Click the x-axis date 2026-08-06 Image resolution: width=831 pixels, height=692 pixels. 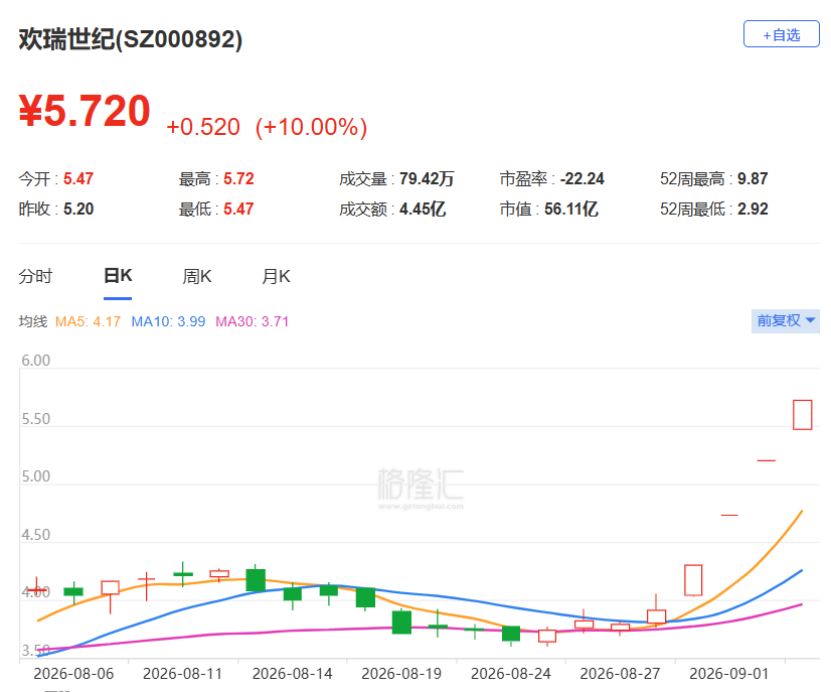tap(74, 673)
